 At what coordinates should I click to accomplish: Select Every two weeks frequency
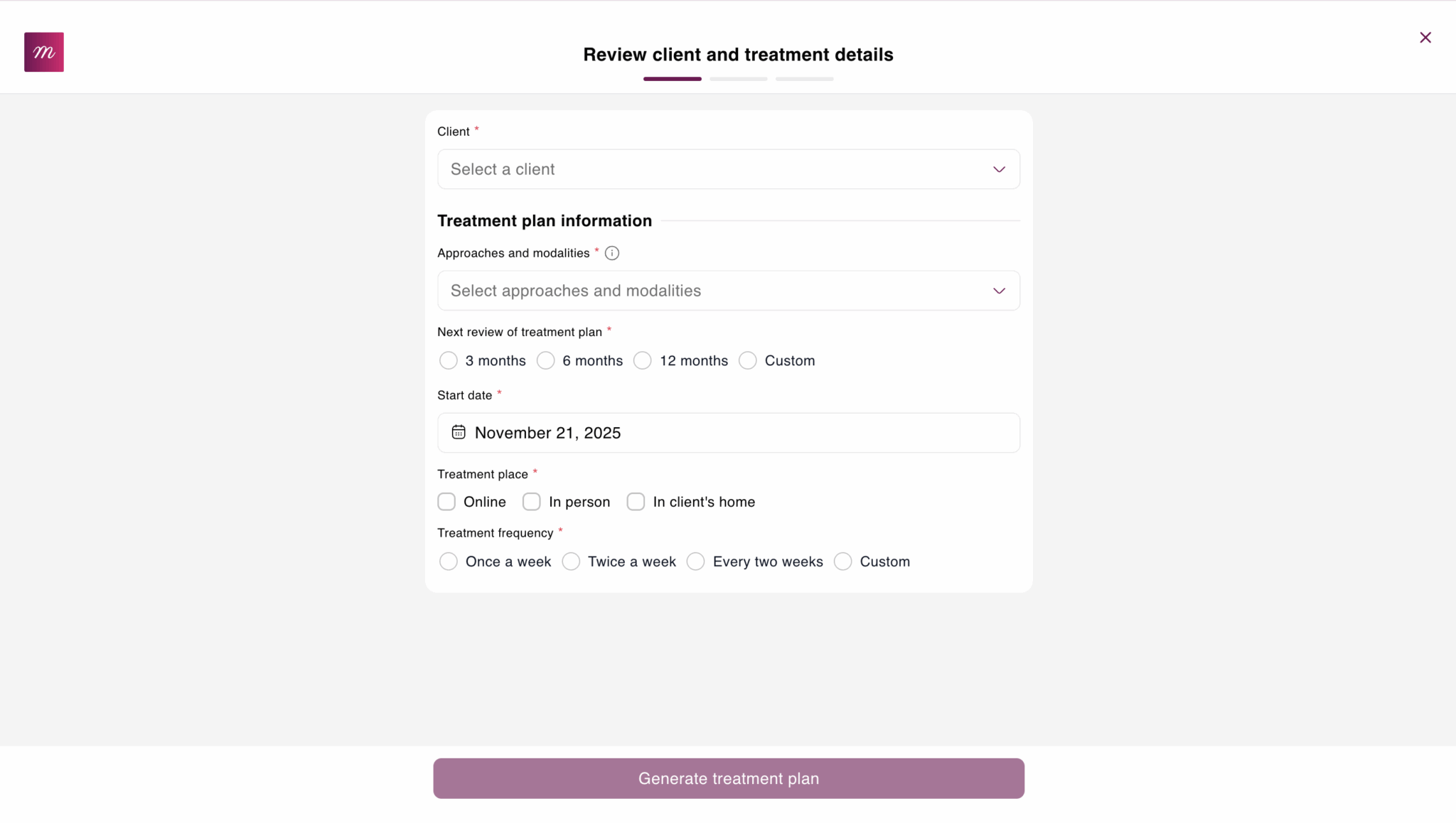point(695,561)
